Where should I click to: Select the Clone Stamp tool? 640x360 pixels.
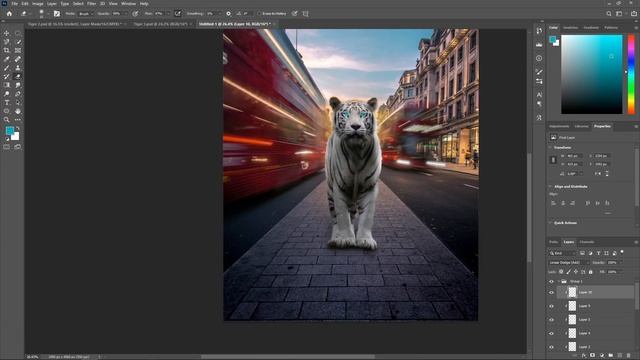(18, 68)
